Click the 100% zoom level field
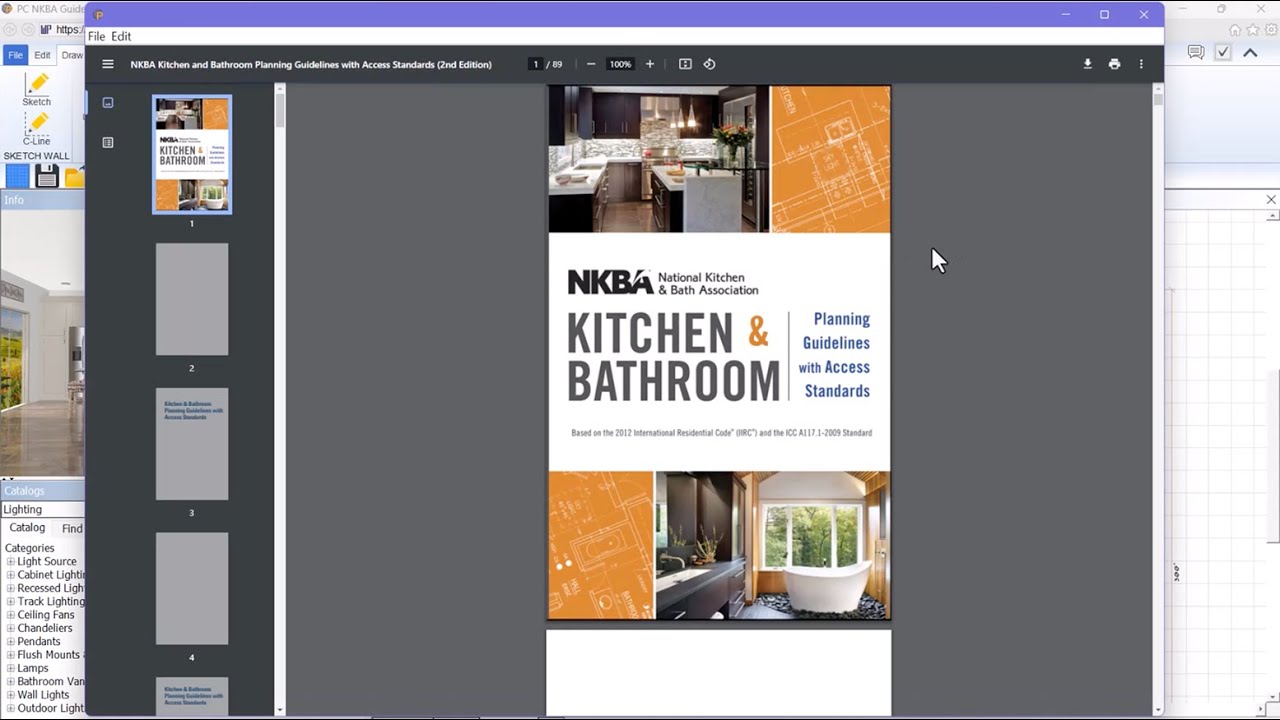 pyautogui.click(x=620, y=64)
